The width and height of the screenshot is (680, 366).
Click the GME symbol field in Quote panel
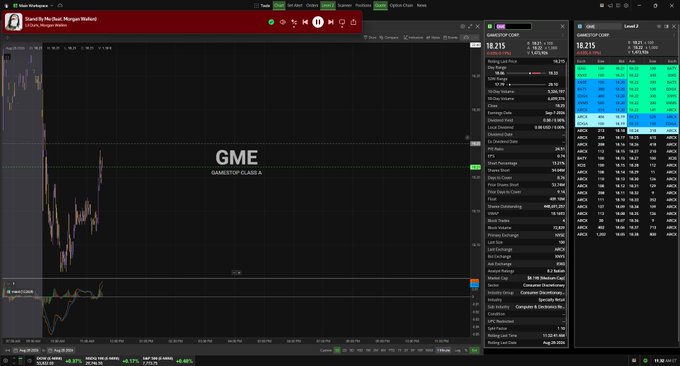point(513,26)
